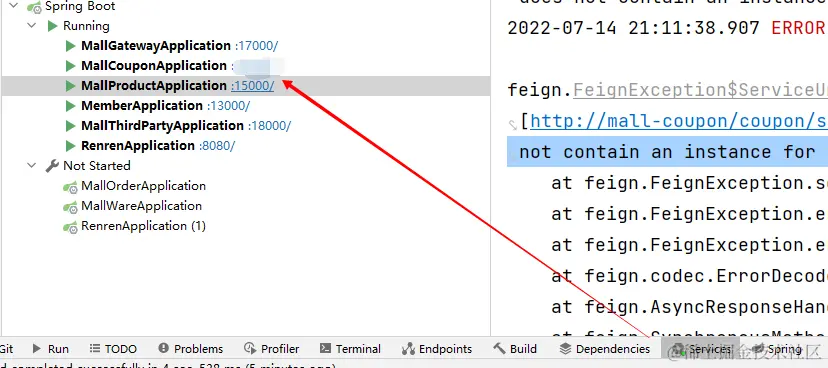This screenshot has height=368, width=828.
Task: Click the wrench icon beside Not Started
Action: (52, 166)
